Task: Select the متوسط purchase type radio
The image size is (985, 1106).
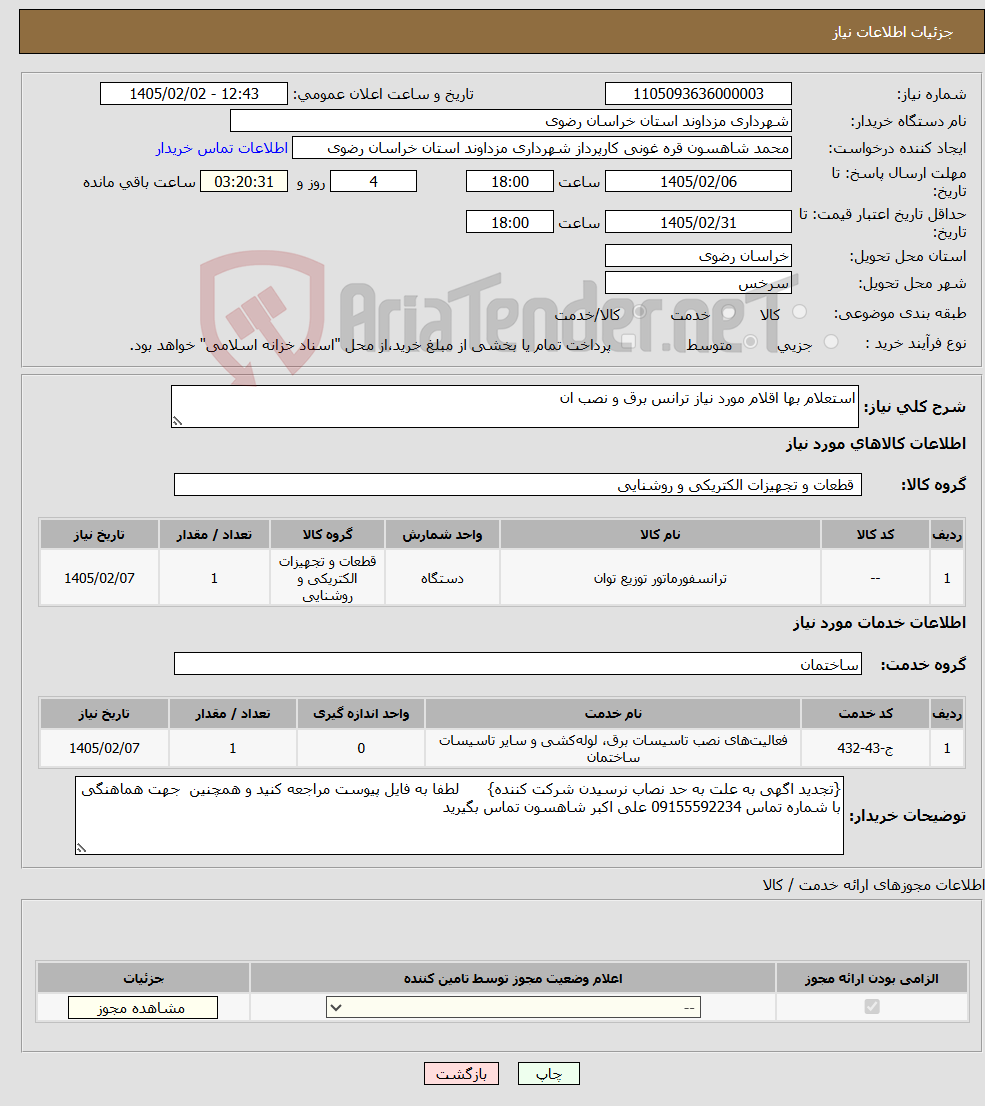Action: click(x=751, y=341)
